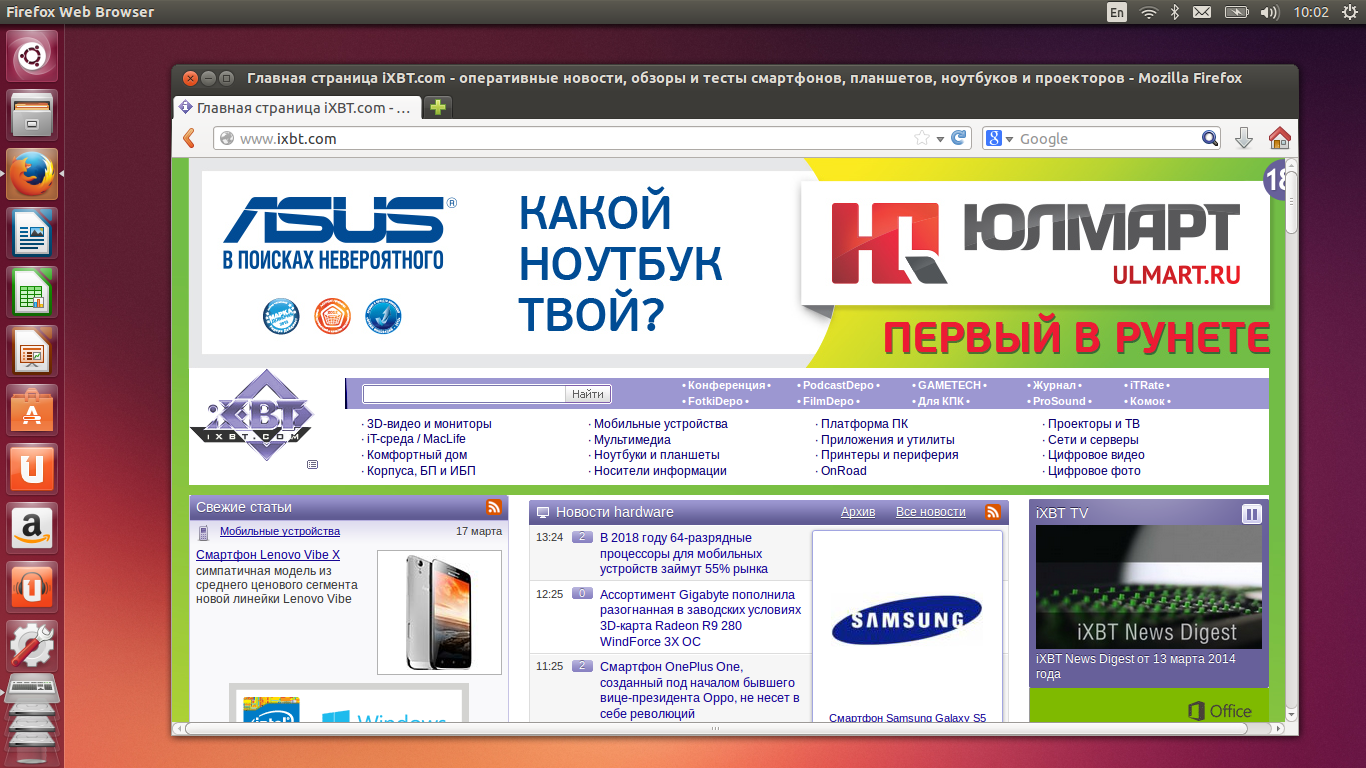Pause the iXBT TV player
The width and height of the screenshot is (1366, 768).
[1252, 514]
